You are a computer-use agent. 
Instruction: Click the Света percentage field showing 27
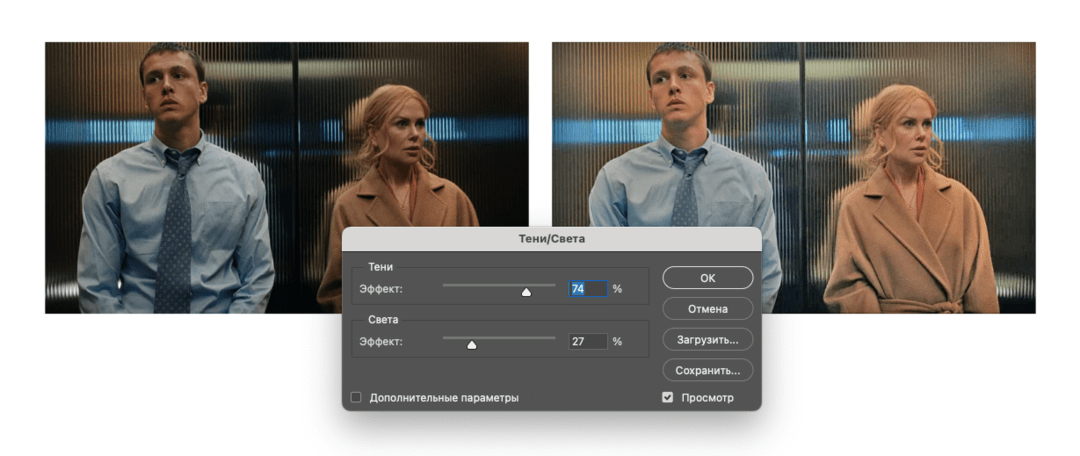click(588, 341)
